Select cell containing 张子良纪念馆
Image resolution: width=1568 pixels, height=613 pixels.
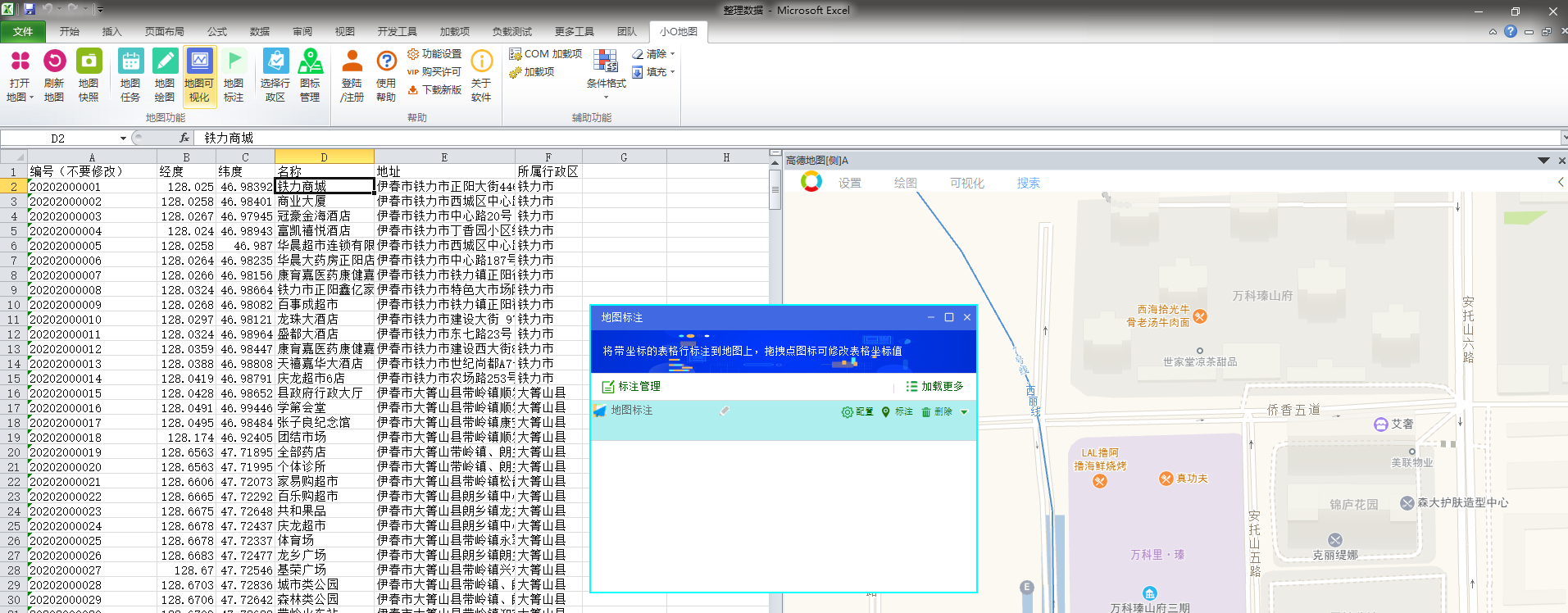[325, 422]
